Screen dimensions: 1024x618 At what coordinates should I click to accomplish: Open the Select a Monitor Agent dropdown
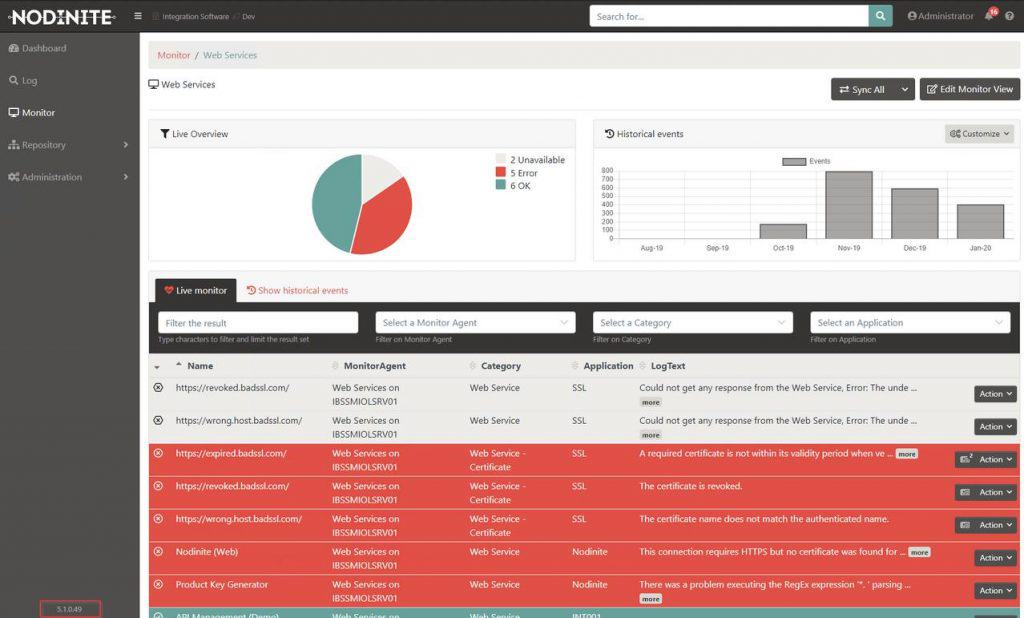(475, 323)
